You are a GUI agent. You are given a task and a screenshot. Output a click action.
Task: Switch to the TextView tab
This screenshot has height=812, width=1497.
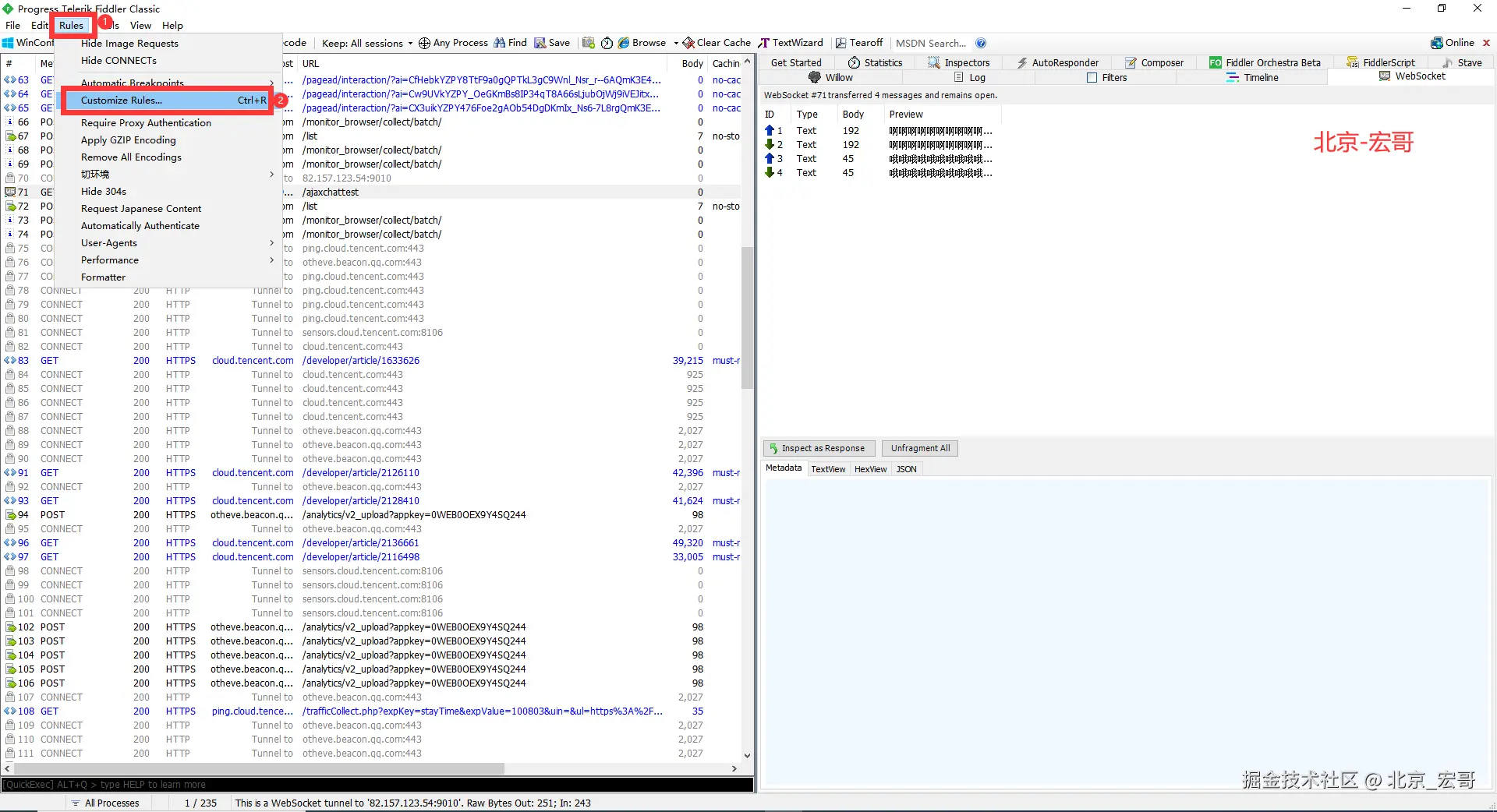coord(828,469)
